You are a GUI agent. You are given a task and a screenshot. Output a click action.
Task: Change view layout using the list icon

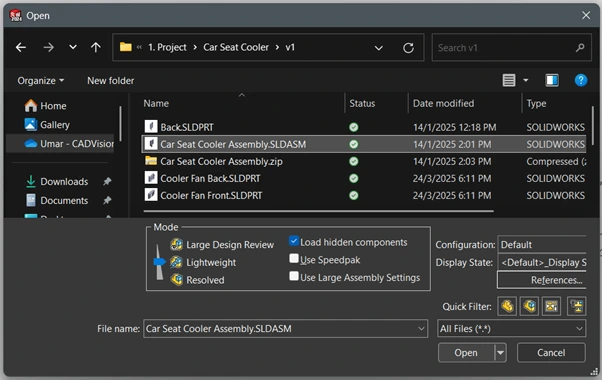(x=509, y=80)
